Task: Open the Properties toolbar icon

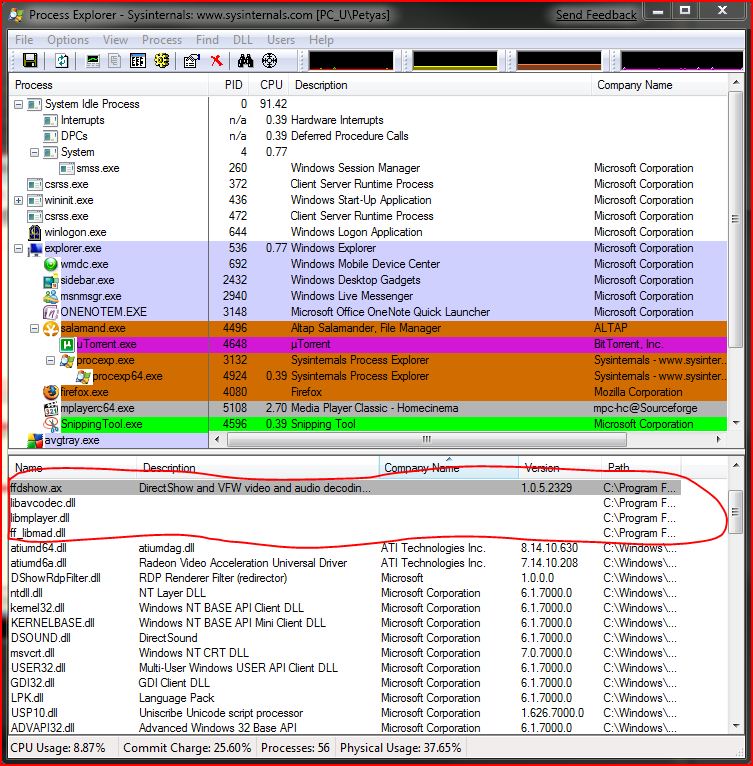Action: (192, 61)
